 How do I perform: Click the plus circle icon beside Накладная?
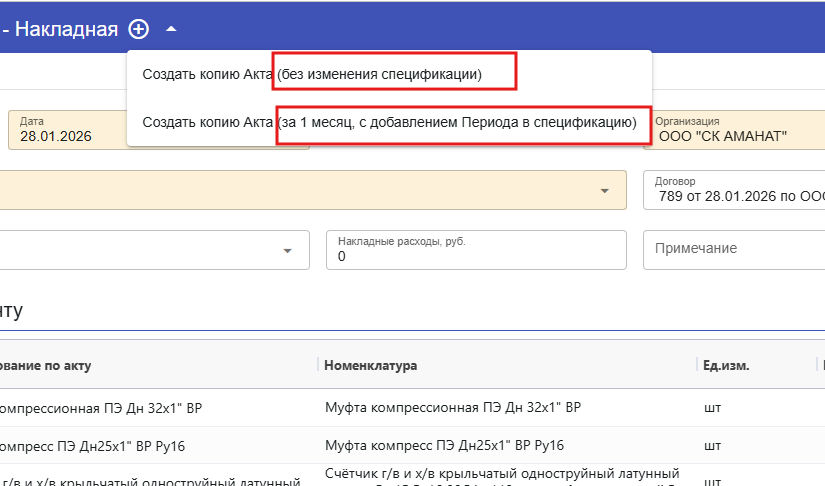coord(139,29)
